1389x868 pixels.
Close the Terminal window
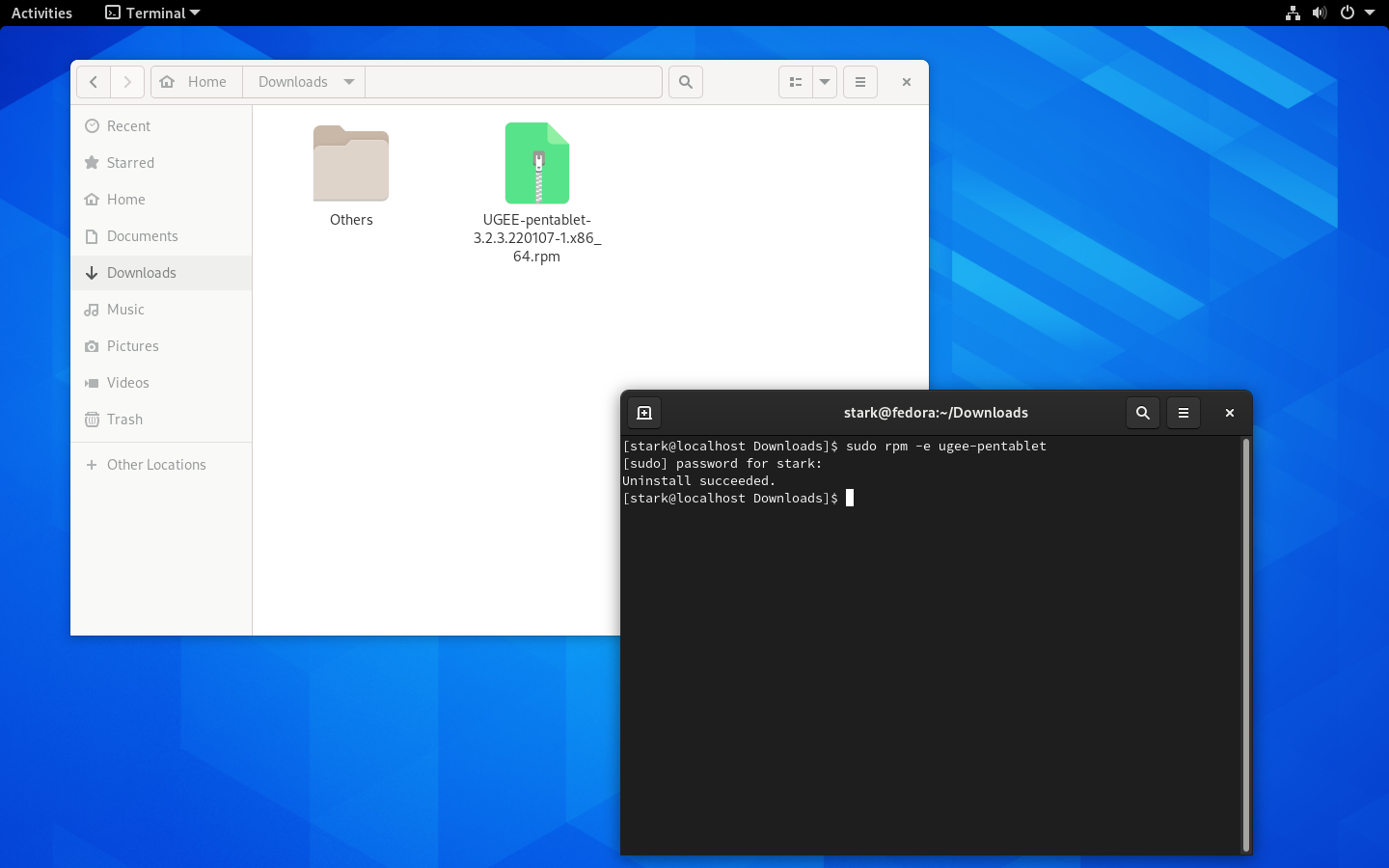pos(1230,413)
